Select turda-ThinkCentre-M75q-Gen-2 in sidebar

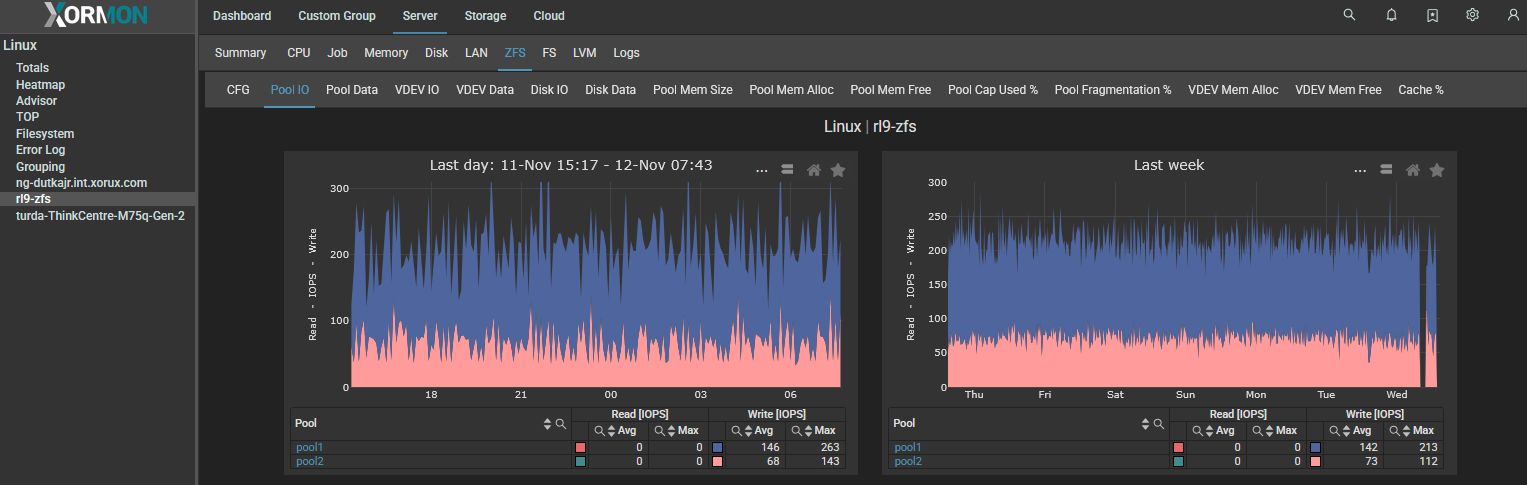[x=100, y=216]
